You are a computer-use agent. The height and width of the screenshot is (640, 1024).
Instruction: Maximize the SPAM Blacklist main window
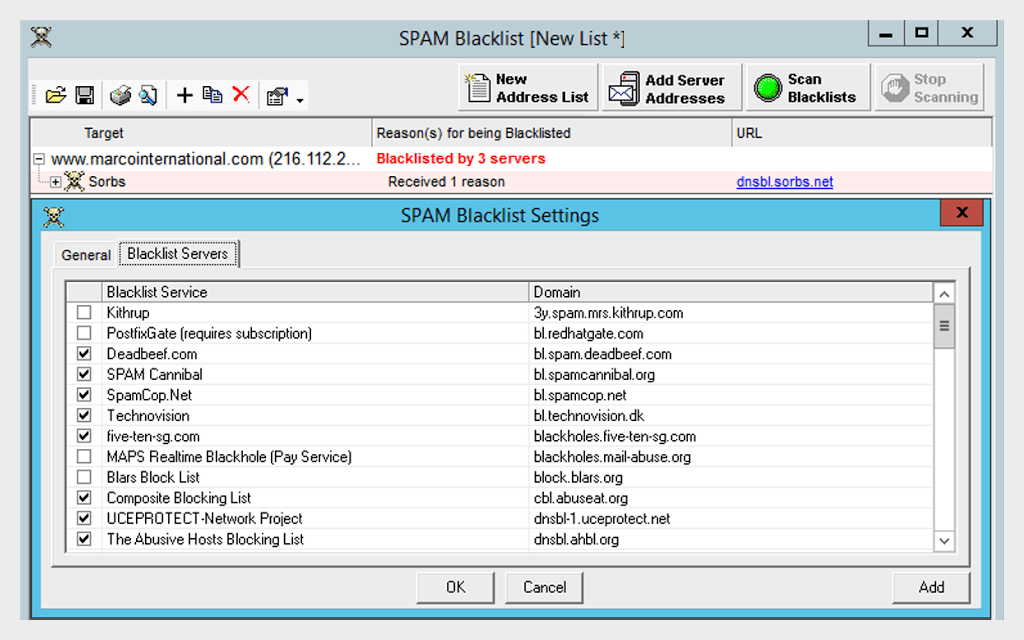click(921, 33)
